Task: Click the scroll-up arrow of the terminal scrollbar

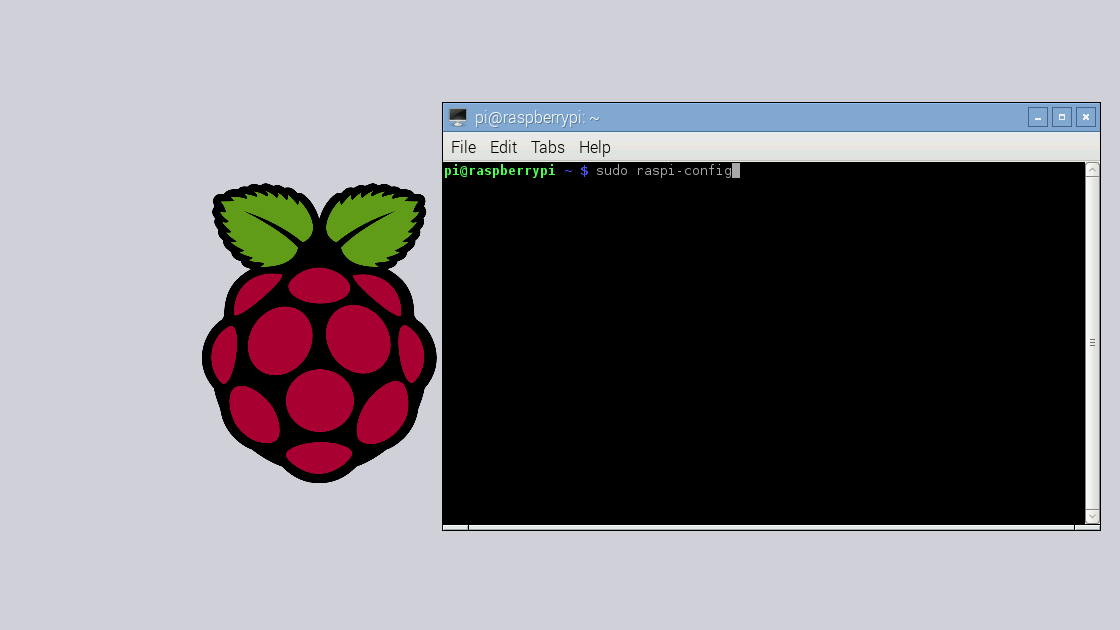Action: click(1092, 170)
